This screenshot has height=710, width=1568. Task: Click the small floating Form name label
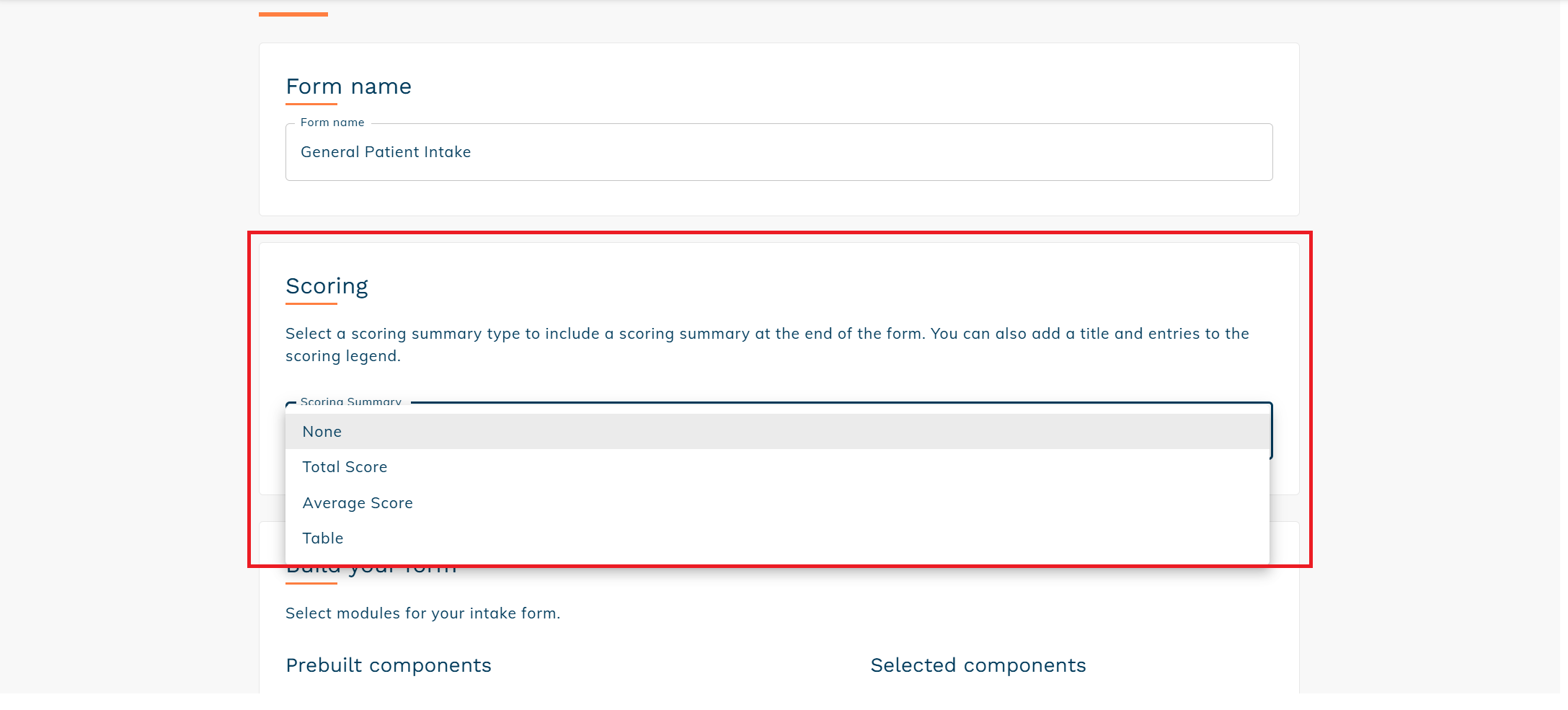click(332, 123)
